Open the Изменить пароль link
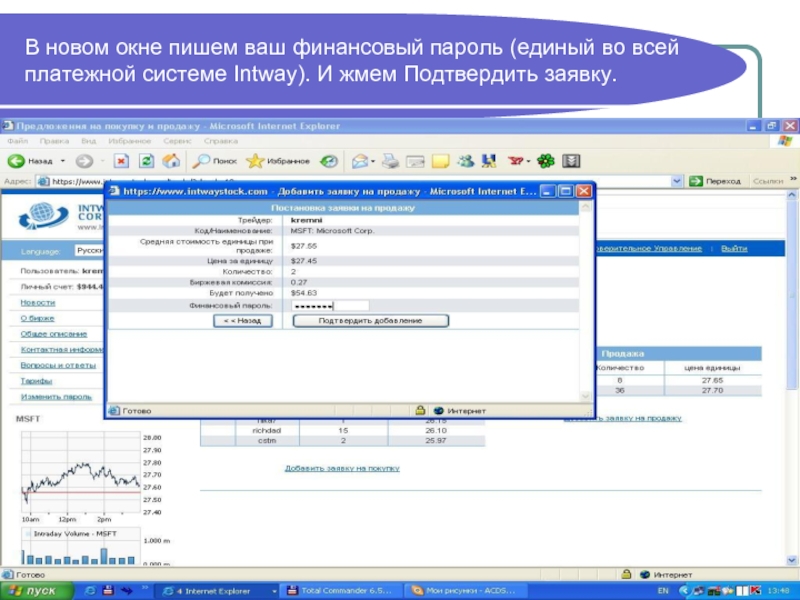This screenshot has width=800, height=600. pyautogui.click(x=56, y=396)
